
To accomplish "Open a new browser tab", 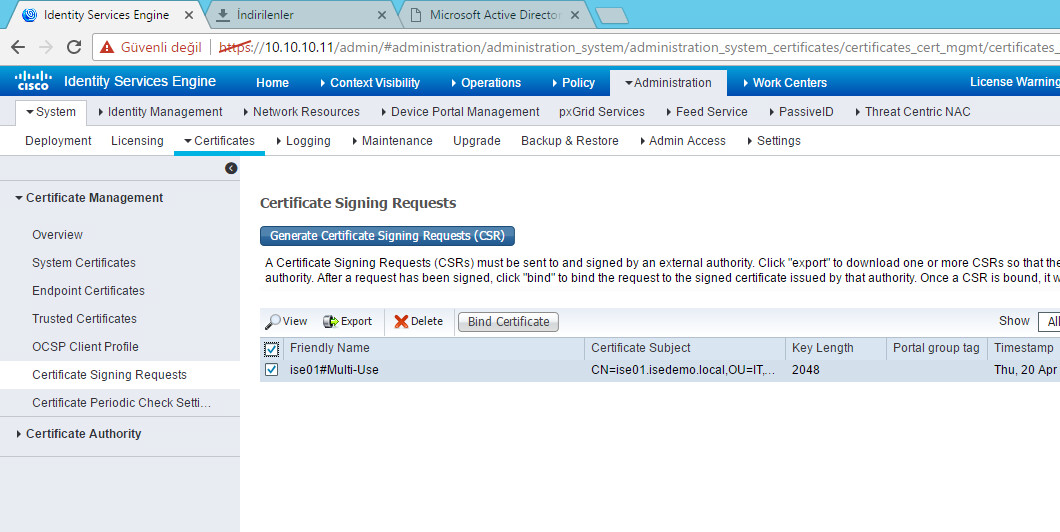I will [612, 16].
